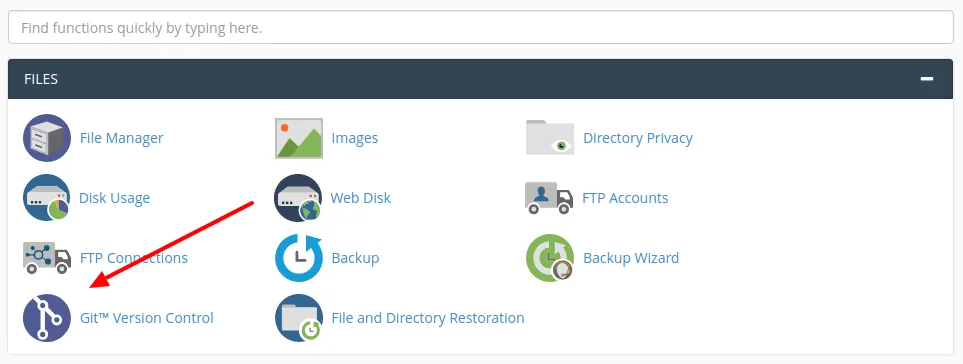Click the Images mountain icon
Viewport: 963px width, 364px height.
pos(298,138)
